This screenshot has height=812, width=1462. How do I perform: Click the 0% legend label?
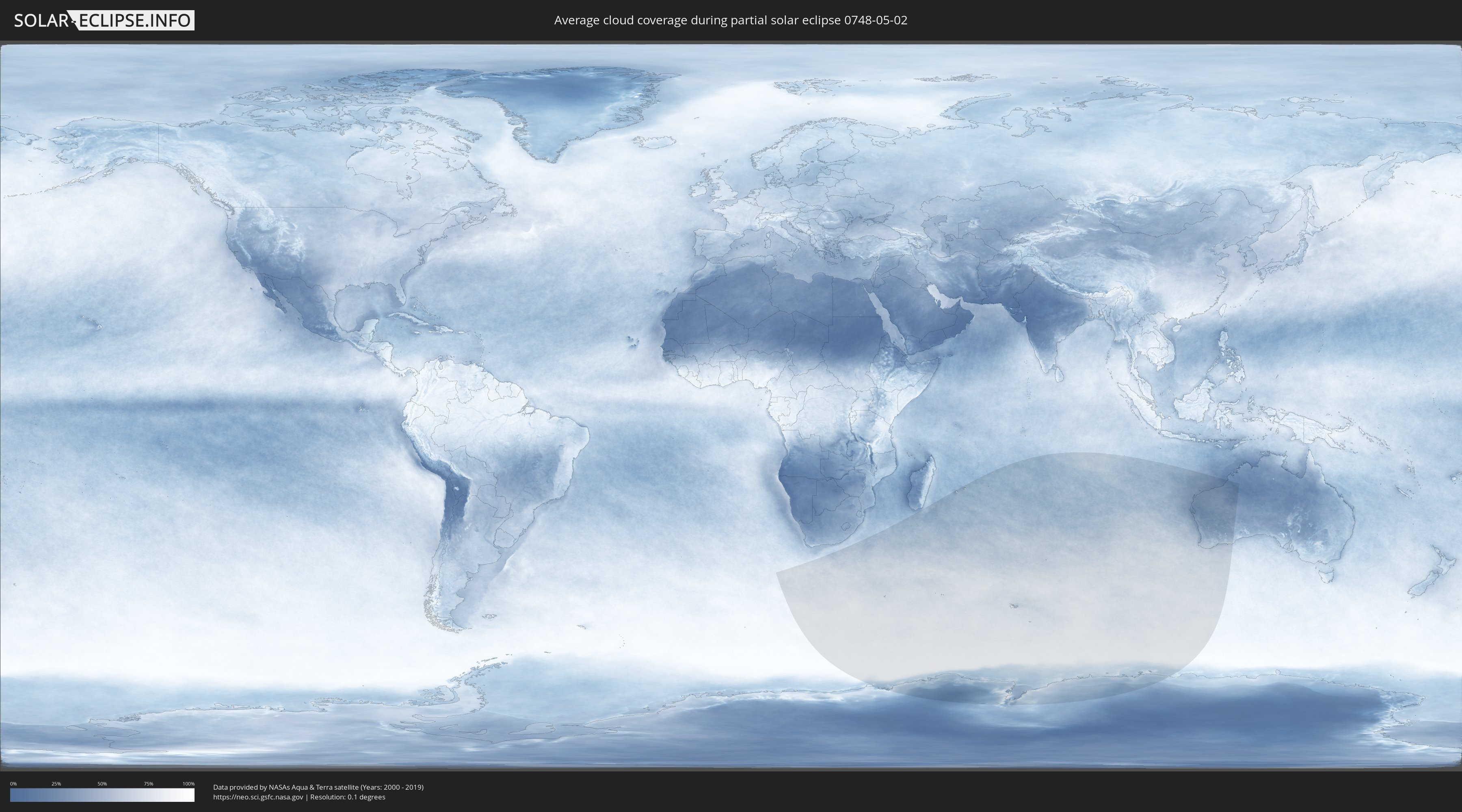point(13,784)
